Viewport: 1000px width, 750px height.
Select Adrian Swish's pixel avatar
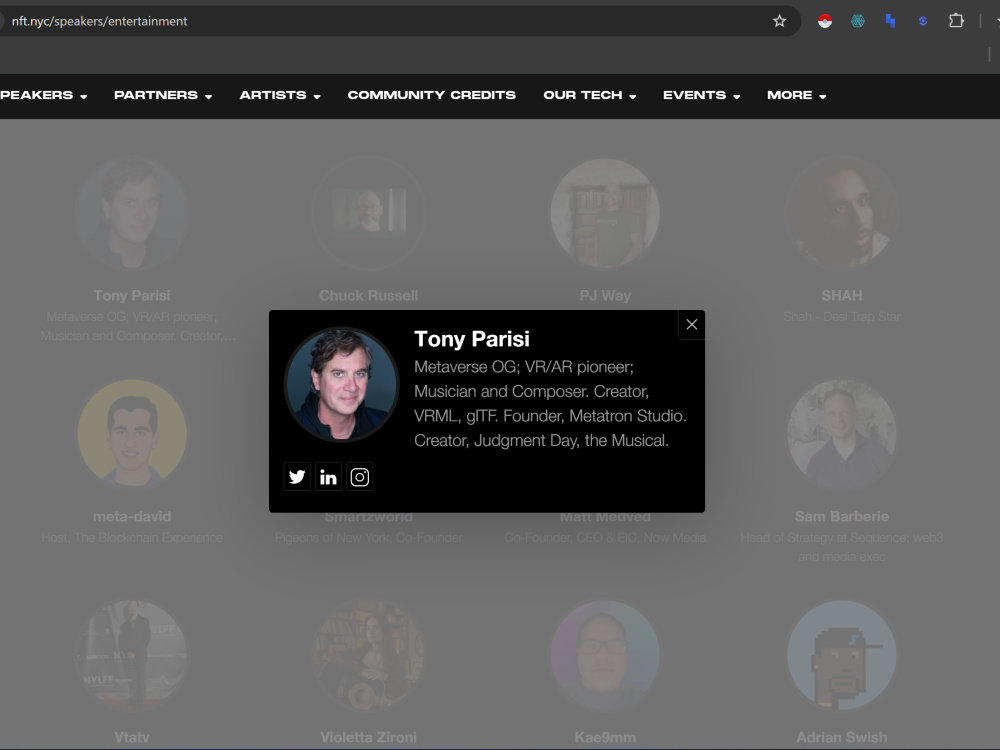point(842,655)
